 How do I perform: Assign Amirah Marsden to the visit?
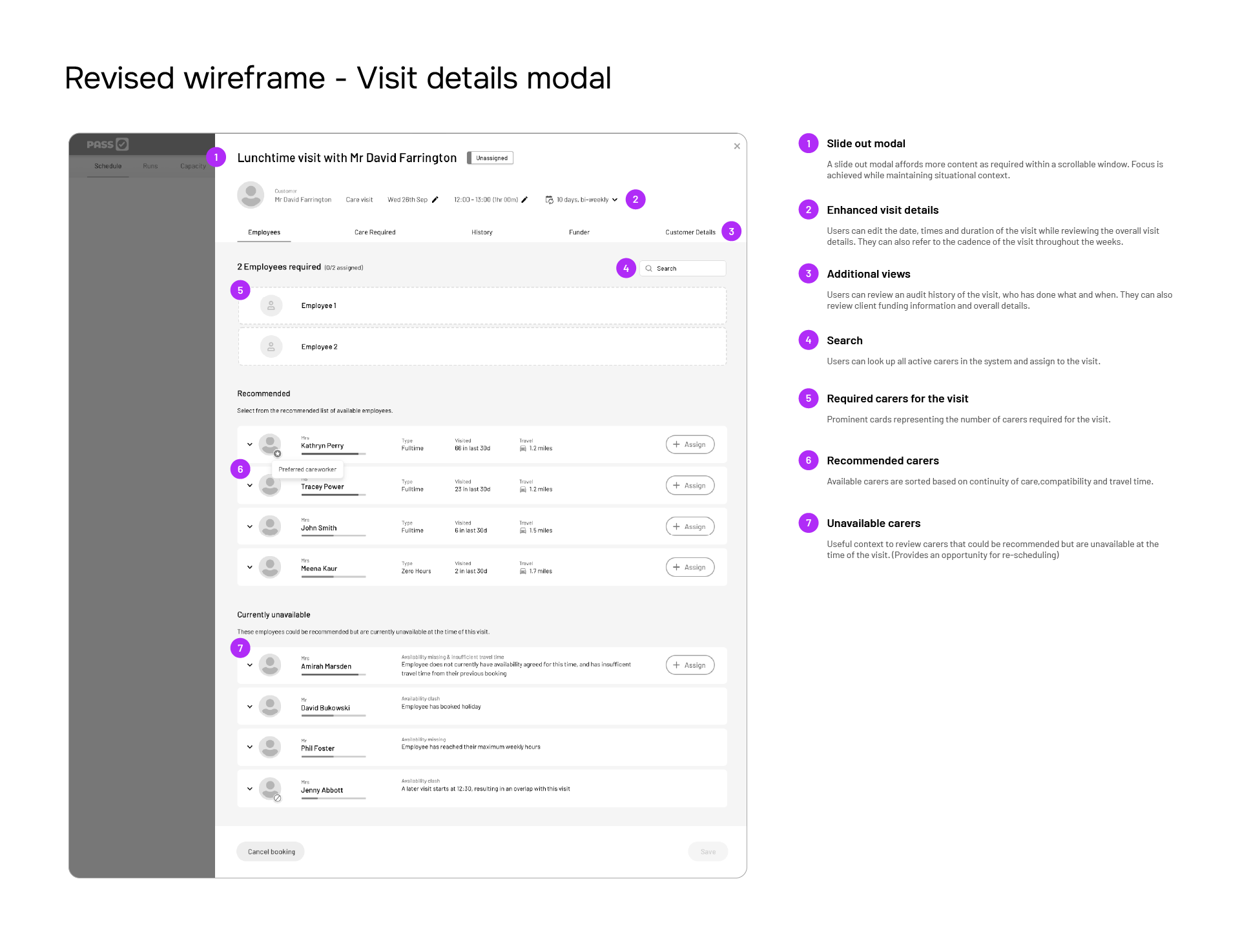tap(690, 665)
